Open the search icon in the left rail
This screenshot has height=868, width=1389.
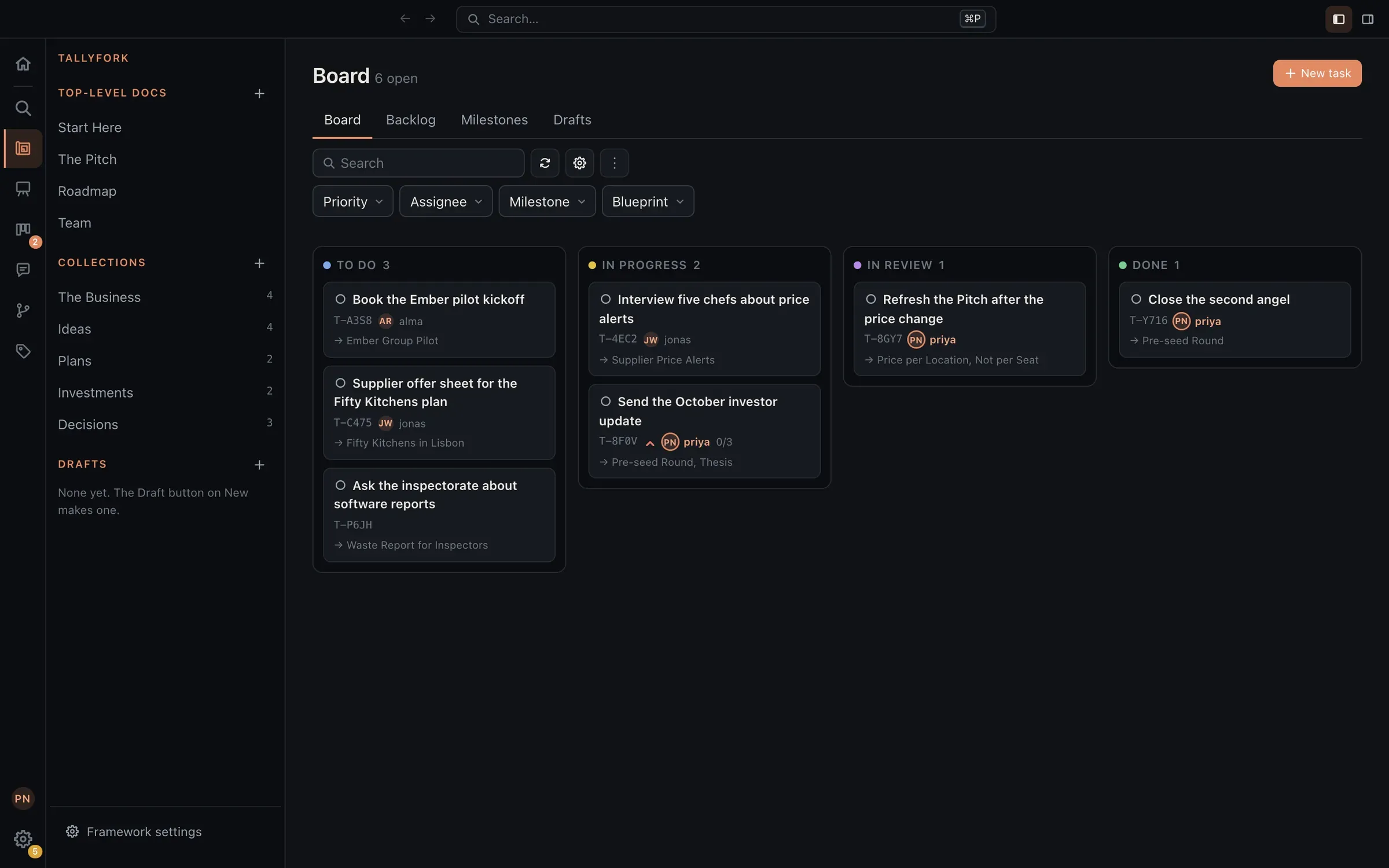tap(23, 108)
